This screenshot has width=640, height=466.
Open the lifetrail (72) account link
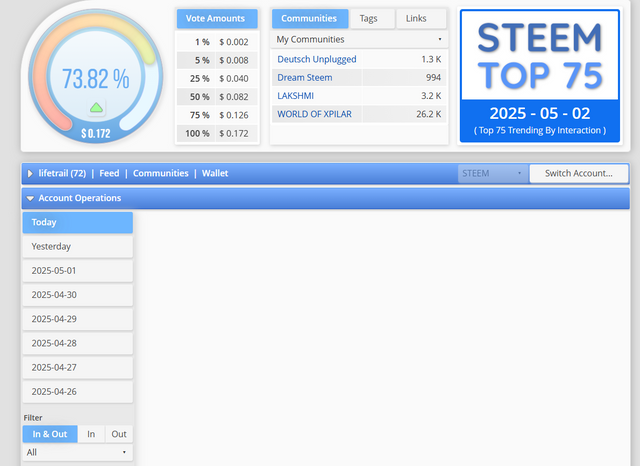[x=62, y=173]
